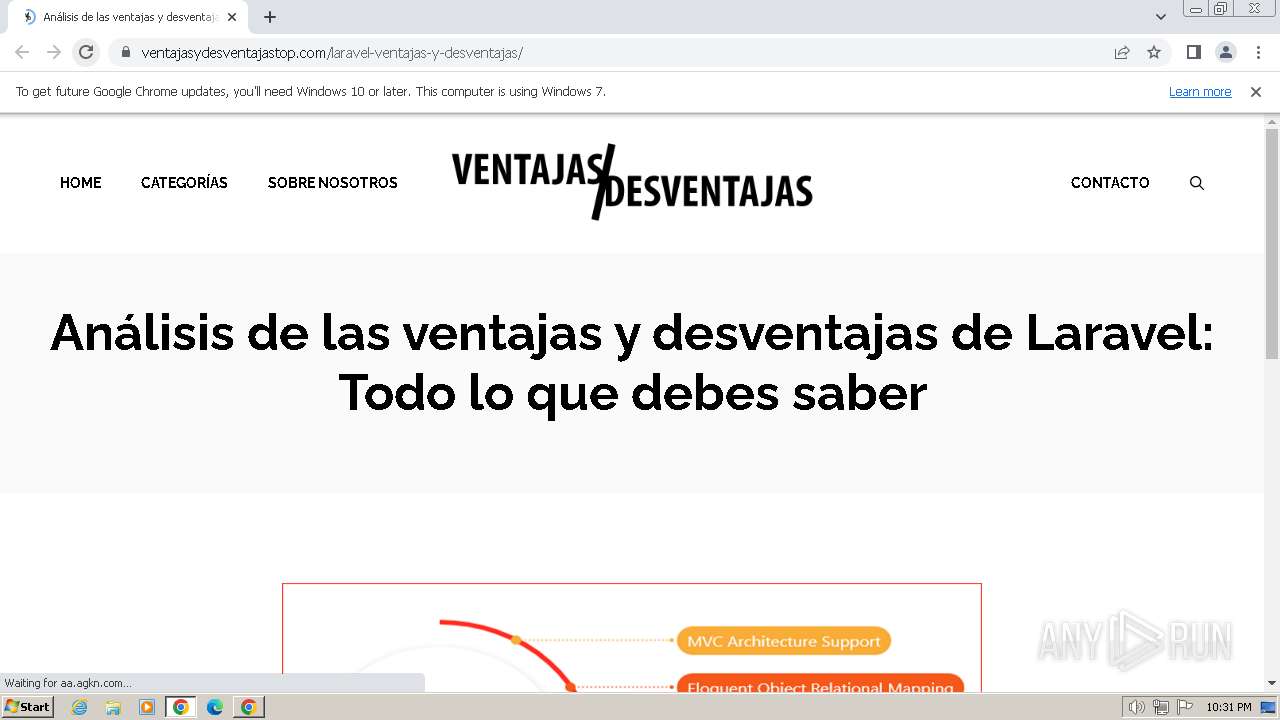Click the network tray icon
This screenshot has width=1280, height=720.
pos(1161,707)
